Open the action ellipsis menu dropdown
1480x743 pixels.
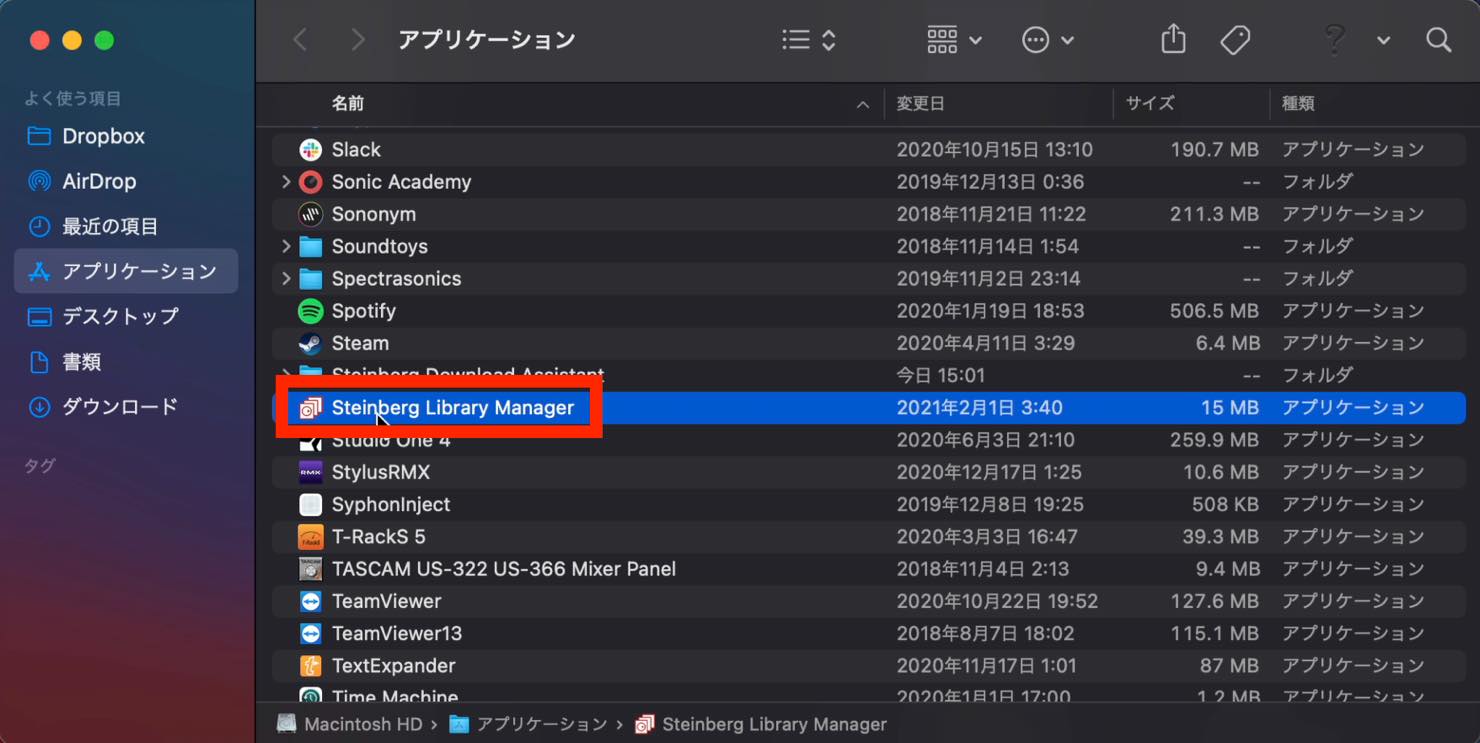coord(1048,40)
